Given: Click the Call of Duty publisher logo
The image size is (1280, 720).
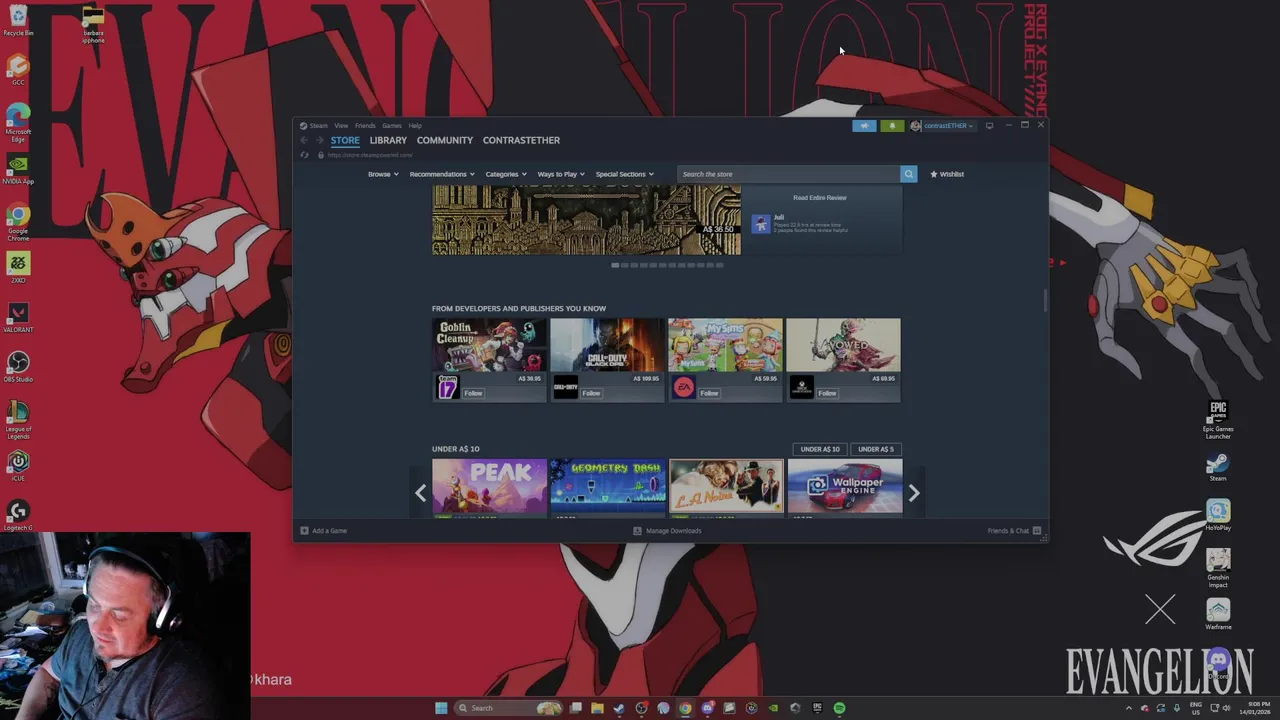Looking at the screenshot, I should click(566, 387).
